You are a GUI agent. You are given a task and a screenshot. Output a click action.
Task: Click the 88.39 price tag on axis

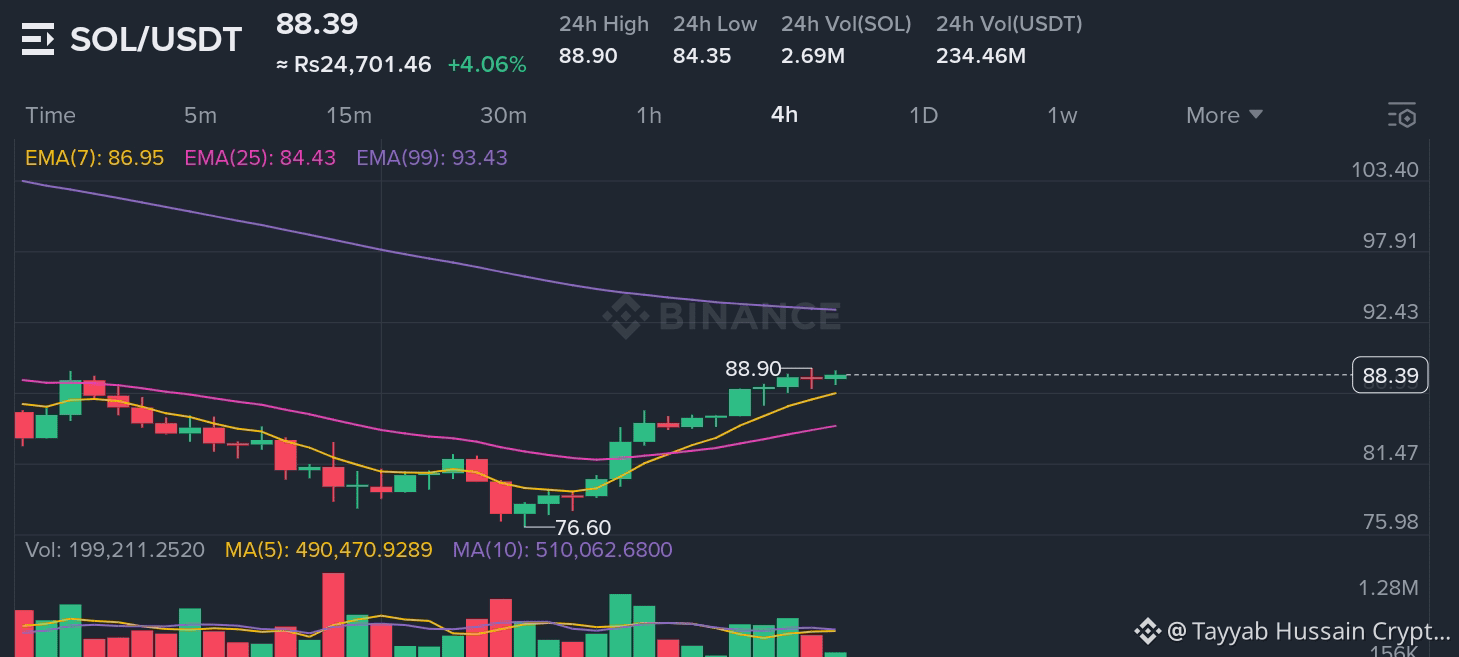(1390, 375)
